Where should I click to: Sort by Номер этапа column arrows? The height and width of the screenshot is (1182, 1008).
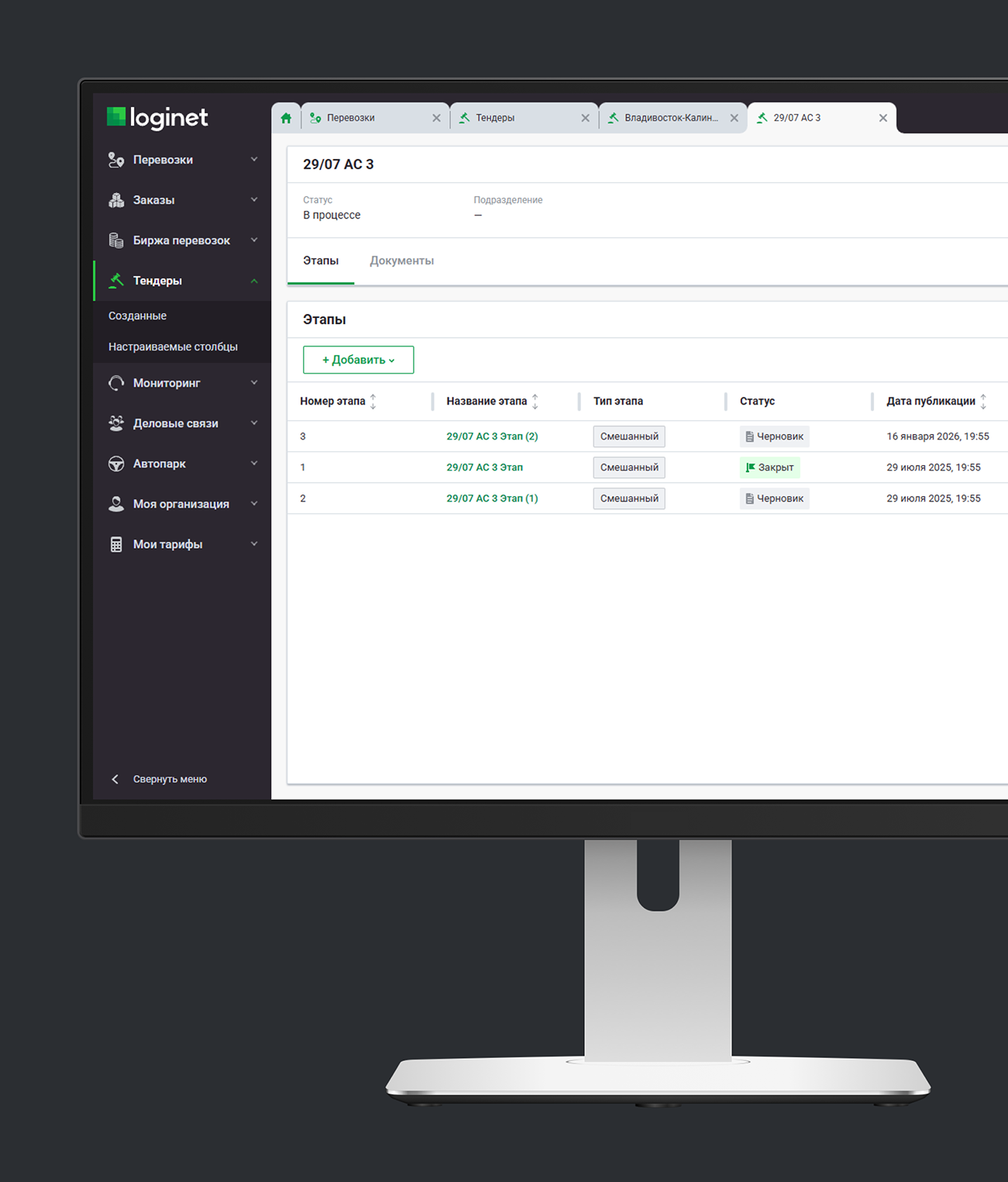373,401
